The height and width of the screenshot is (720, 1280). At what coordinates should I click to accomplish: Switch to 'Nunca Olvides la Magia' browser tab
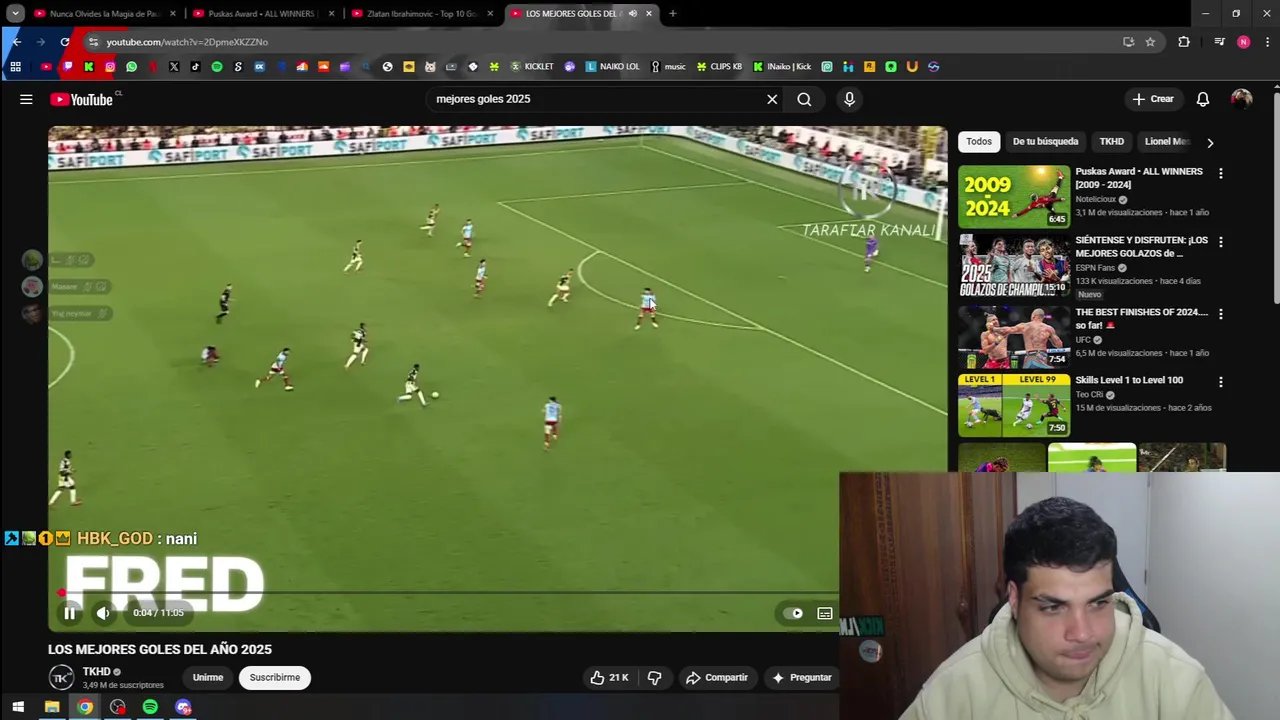point(104,14)
